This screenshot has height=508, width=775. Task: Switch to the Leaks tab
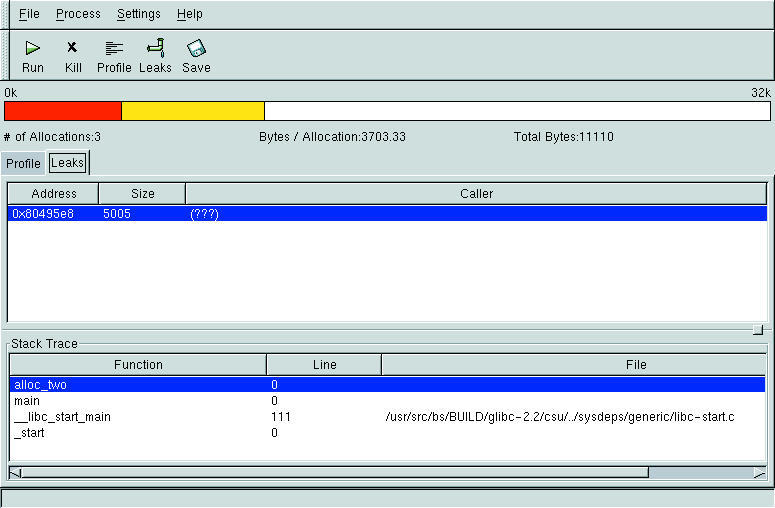pyautogui.click(x=68, y=162)
